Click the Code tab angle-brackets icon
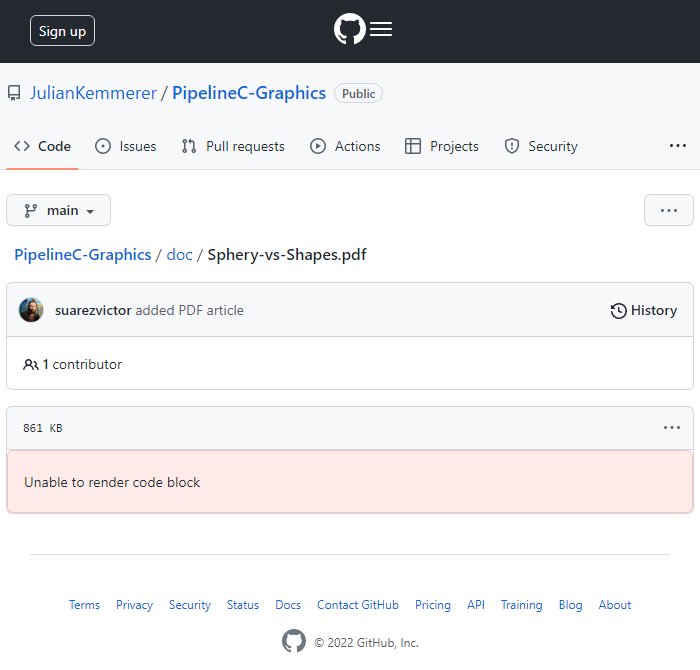This screenshot has height=670, width=700. [22, 146]
